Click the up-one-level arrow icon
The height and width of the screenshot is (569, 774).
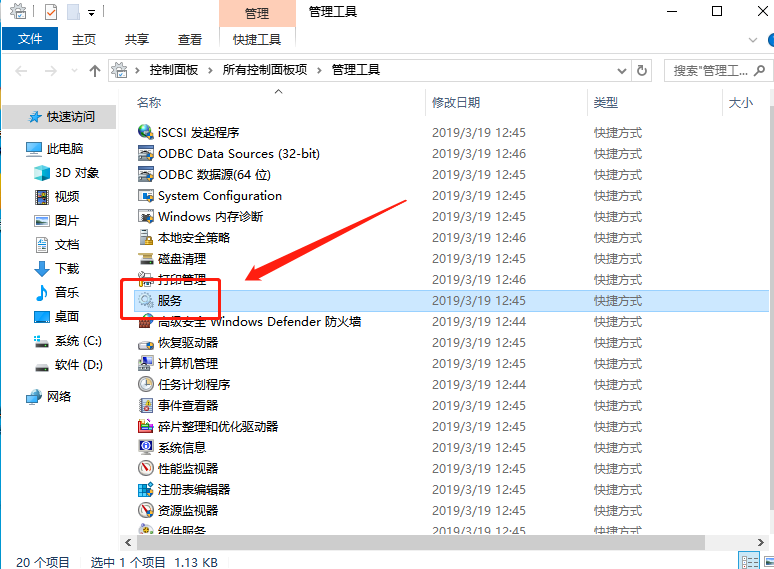coord(95,71)
